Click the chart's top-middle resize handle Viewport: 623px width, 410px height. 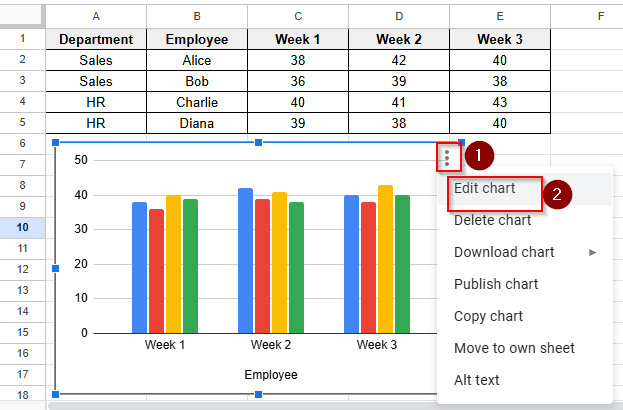258,143
